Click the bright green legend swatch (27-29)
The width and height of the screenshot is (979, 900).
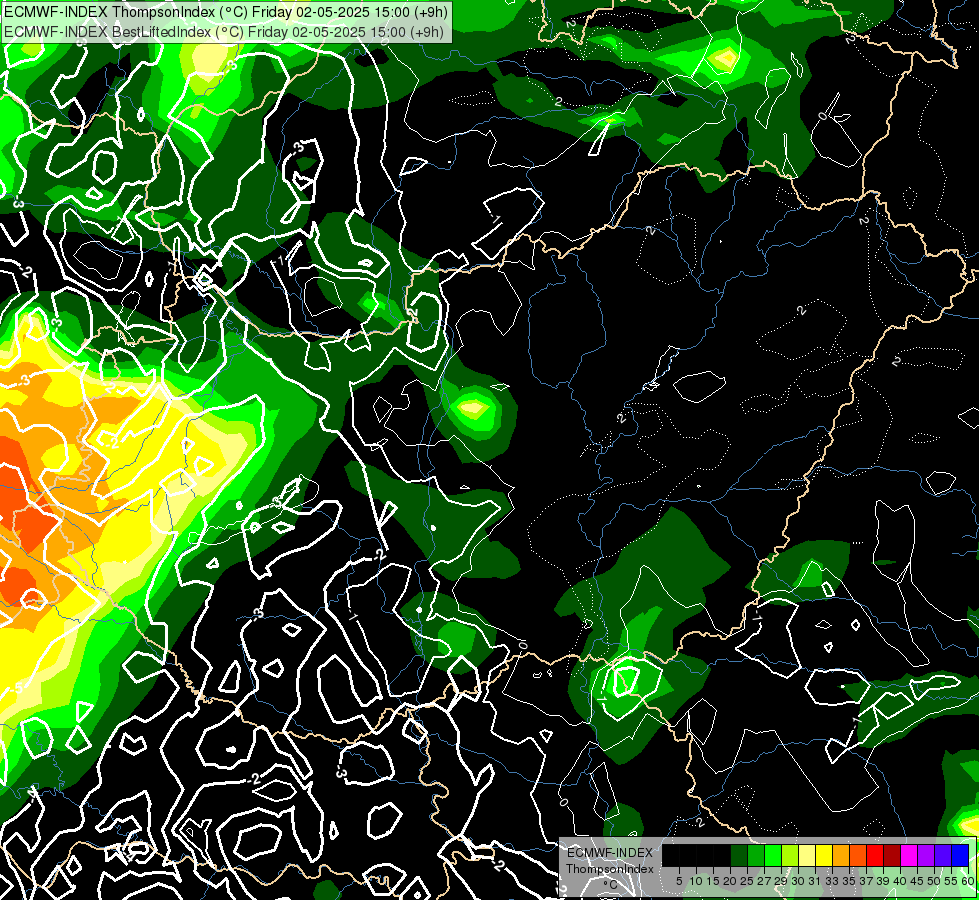[x=773, y=855]
